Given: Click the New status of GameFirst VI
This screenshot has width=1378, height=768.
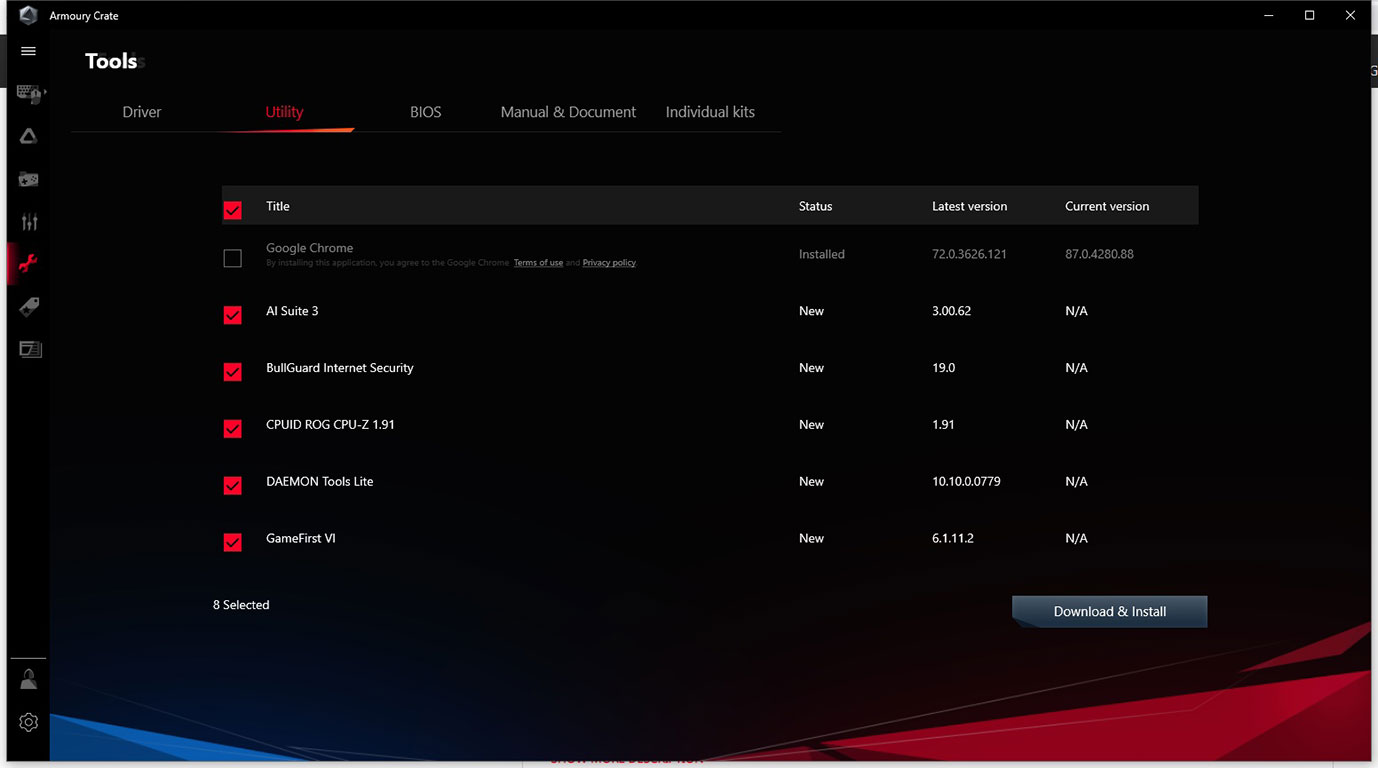Looking at the screenshot, I should pyautogui.click(x=811, y=539).
